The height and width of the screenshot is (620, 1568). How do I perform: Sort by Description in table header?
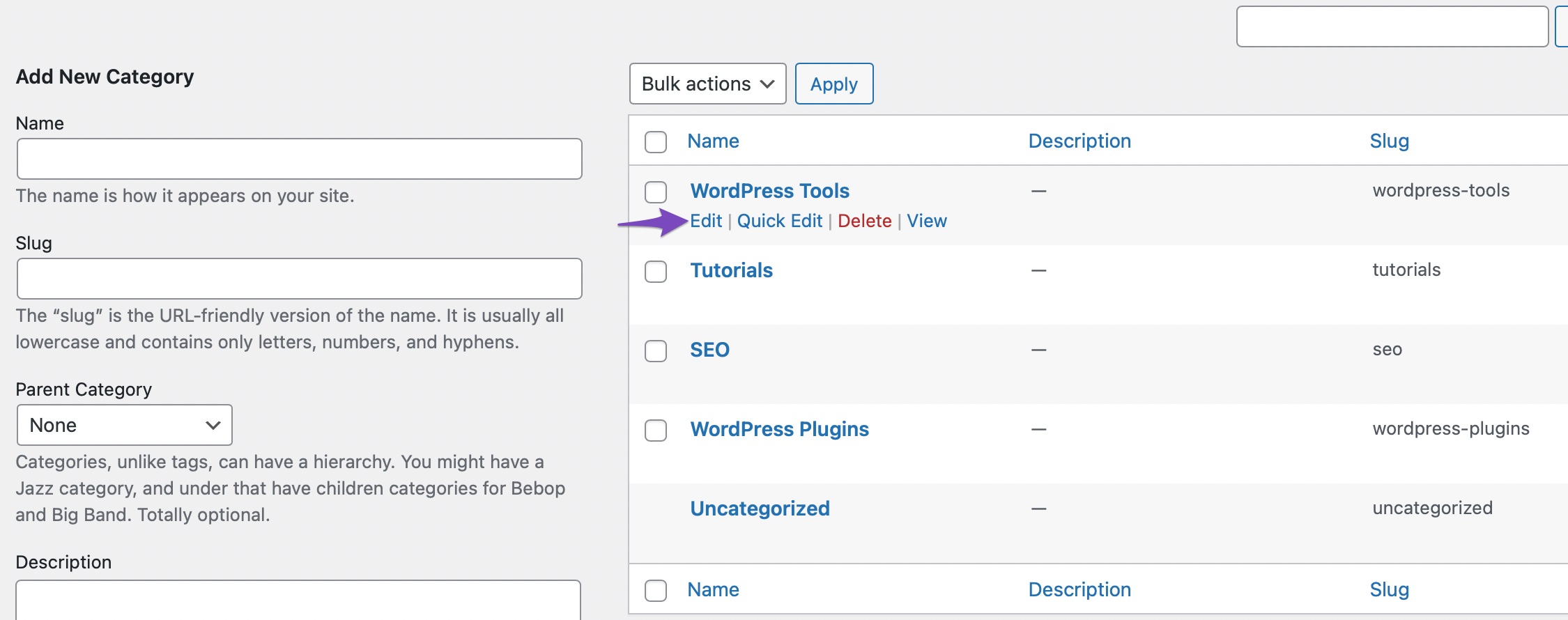pyautogui.click(x=1079, y=141)
